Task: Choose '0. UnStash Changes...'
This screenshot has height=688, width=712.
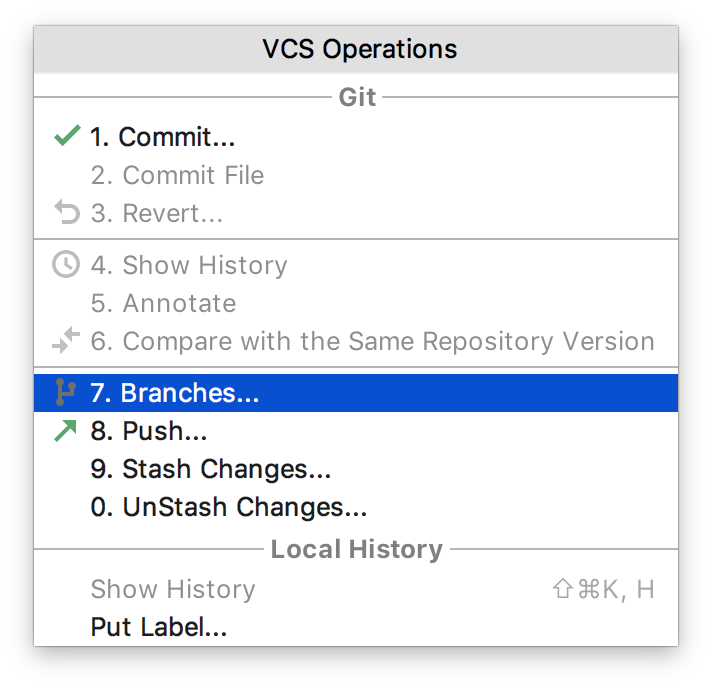Action: point(356,507)
